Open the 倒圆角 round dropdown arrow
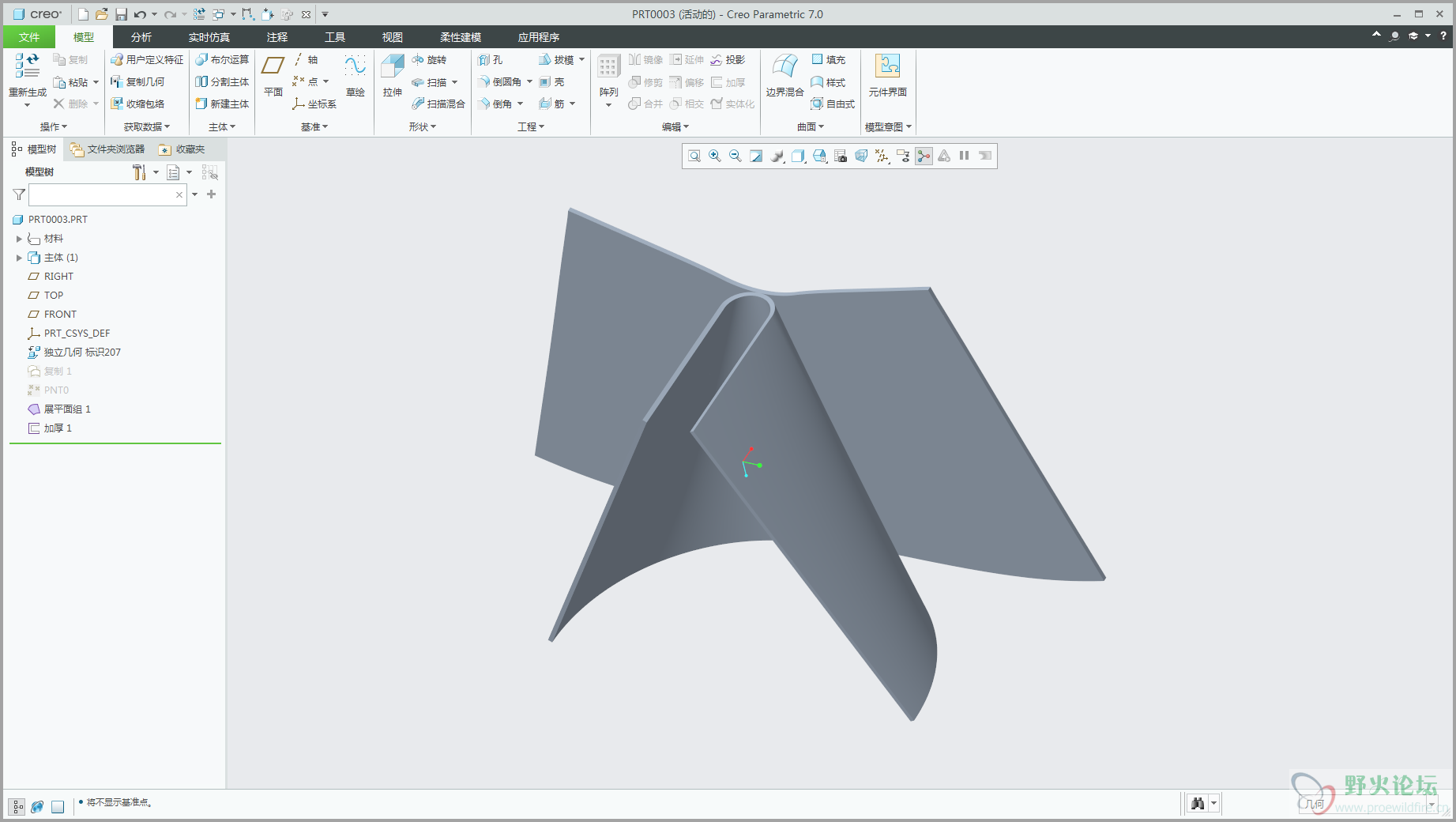This screenshot has height=822, width=1456. [529, 81]
